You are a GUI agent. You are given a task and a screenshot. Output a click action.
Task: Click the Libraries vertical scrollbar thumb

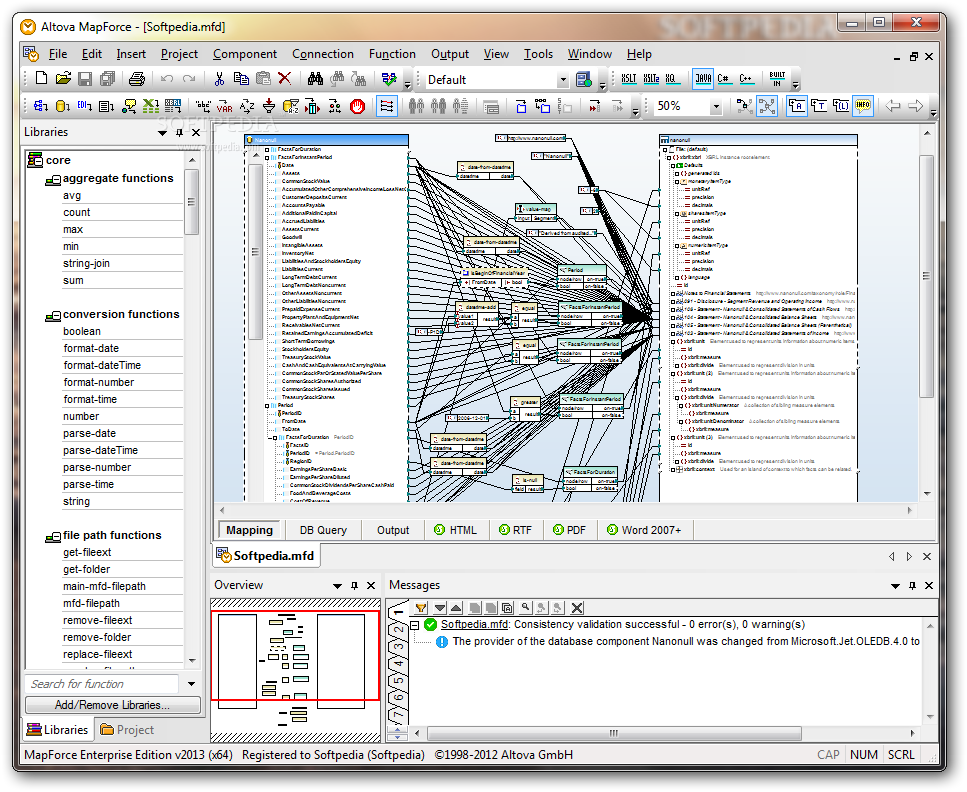192,202
